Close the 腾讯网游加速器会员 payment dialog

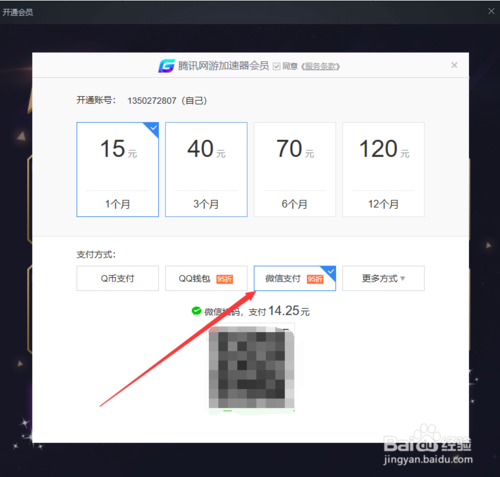[454, 65]
